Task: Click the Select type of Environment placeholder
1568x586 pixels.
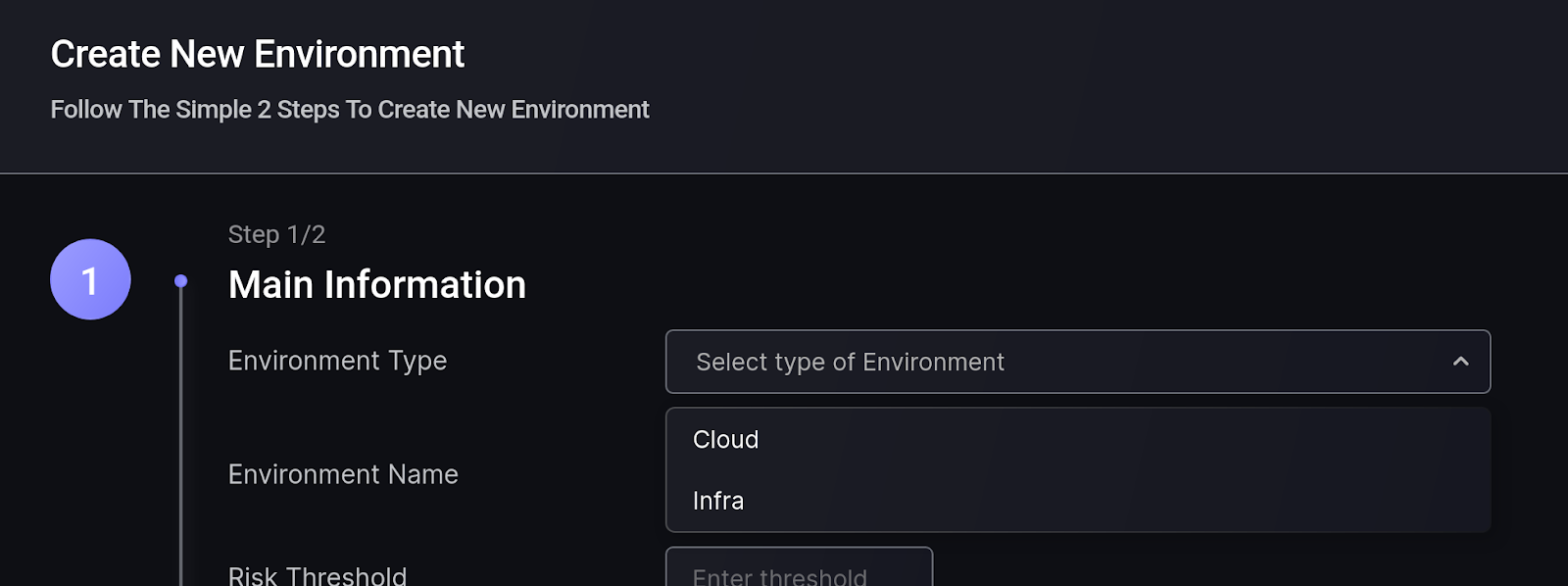Action: tap(850, 363)
